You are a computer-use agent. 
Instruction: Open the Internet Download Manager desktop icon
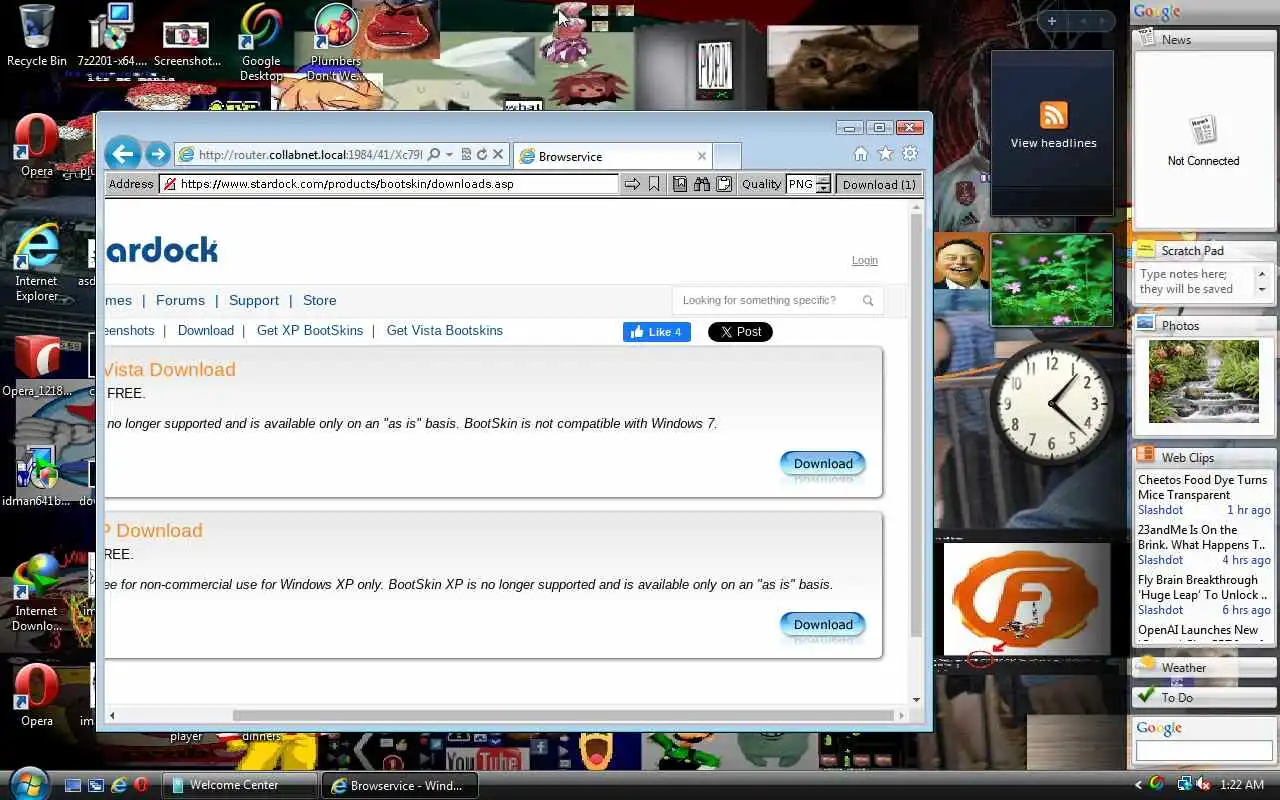[x=37, y=592]
